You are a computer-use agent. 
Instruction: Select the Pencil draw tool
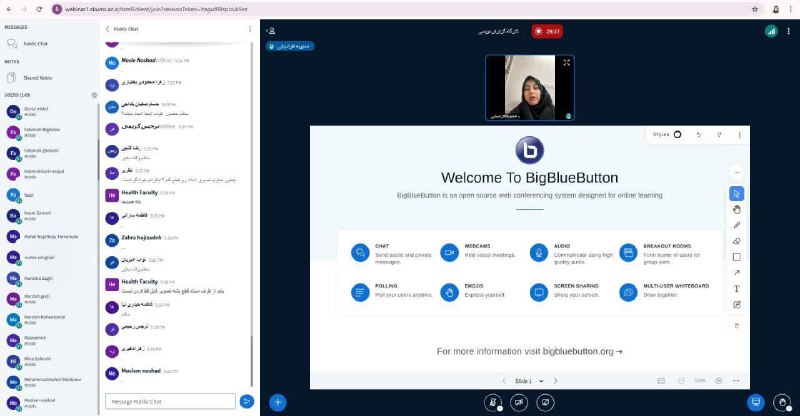coord(736,225)
